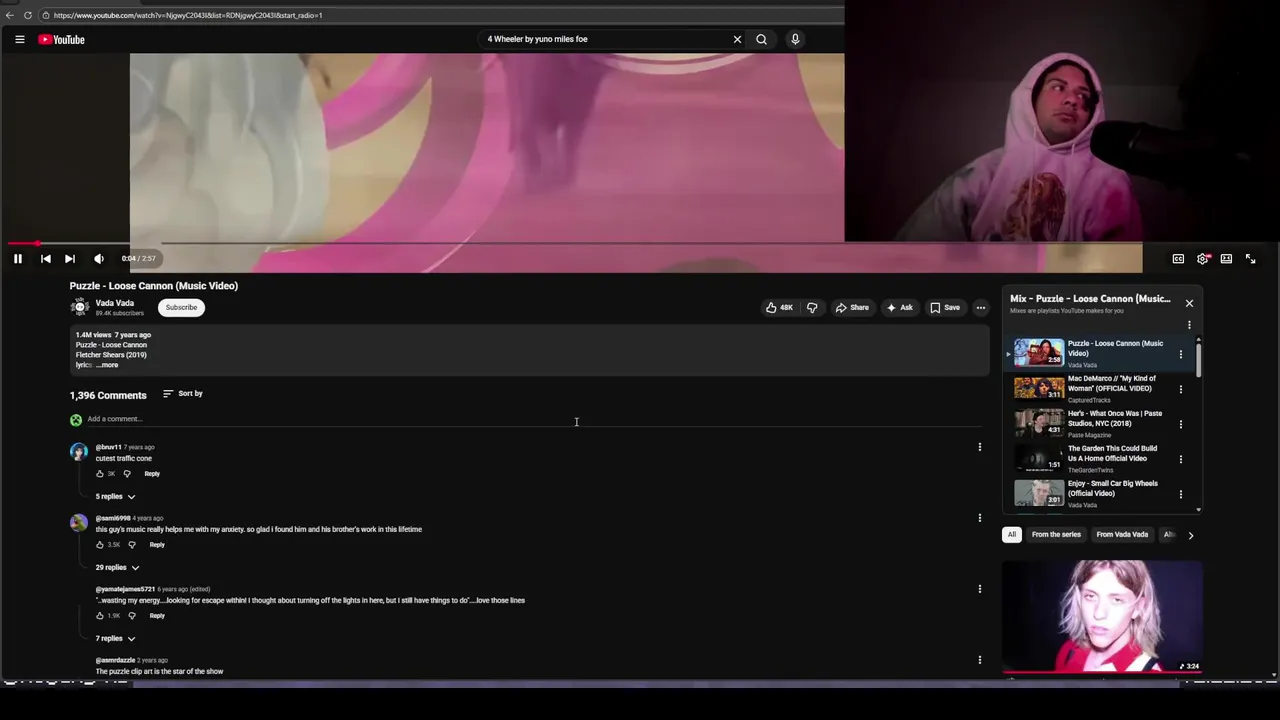Clear the search box text
This screenshot has width=1280, height=720.
(737, 39)
